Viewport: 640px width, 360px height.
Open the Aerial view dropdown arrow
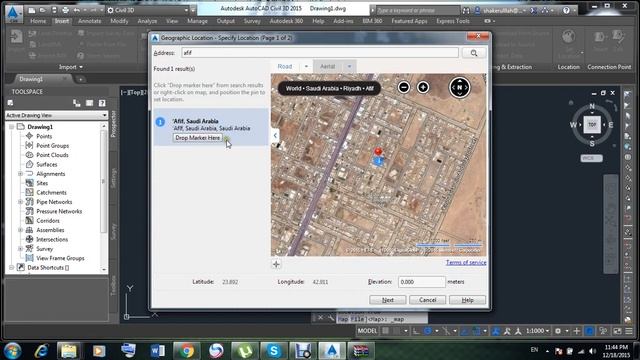pos(349,66)
